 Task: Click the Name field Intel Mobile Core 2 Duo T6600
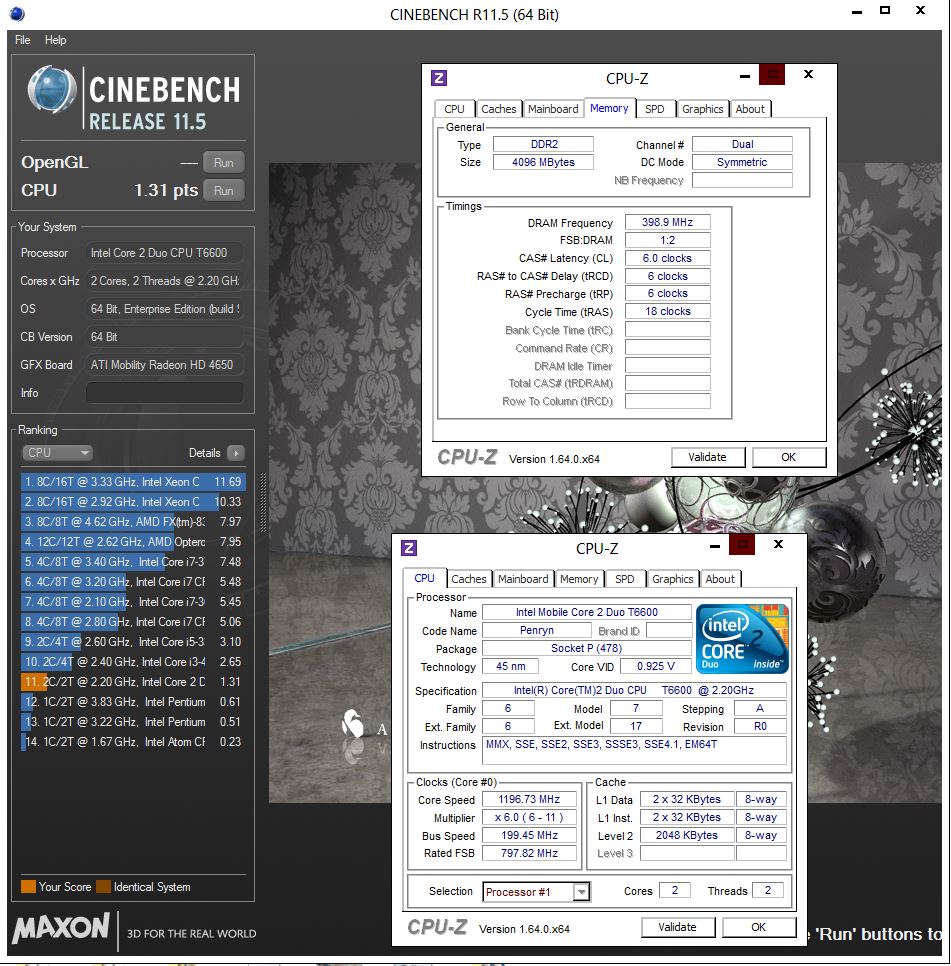(x=586, y=612)
